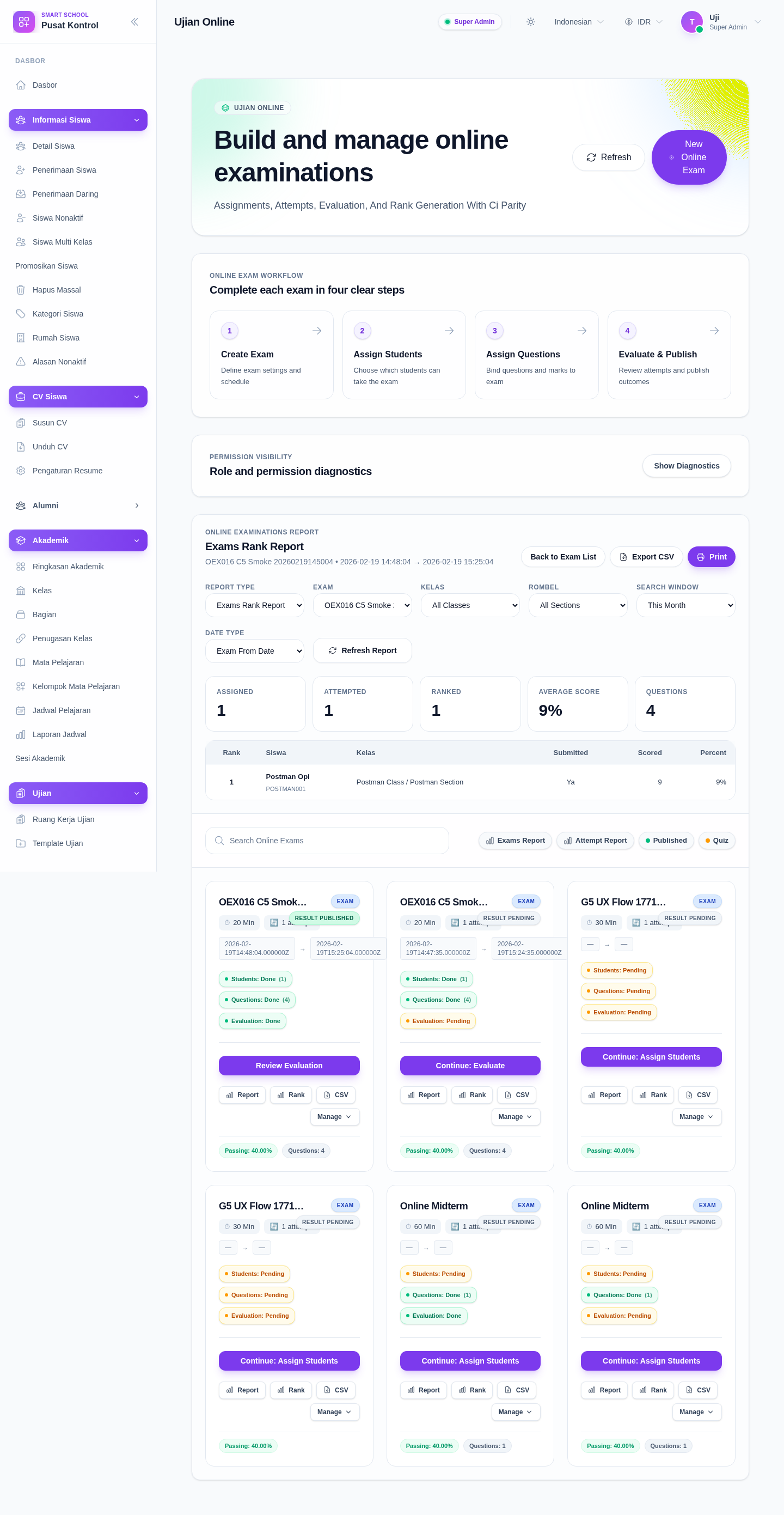Click Refresh Report button
784x1515 pixels.
coord(362,650)
